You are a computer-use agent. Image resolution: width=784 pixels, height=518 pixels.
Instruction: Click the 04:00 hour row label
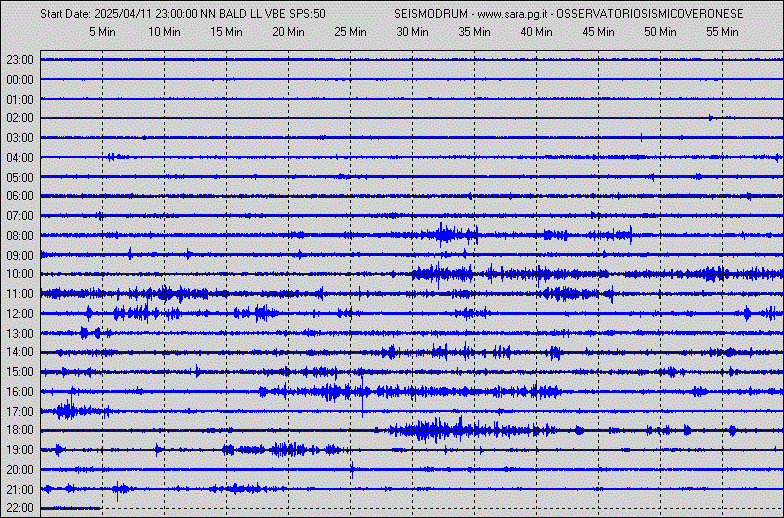[x=20, y=158]
